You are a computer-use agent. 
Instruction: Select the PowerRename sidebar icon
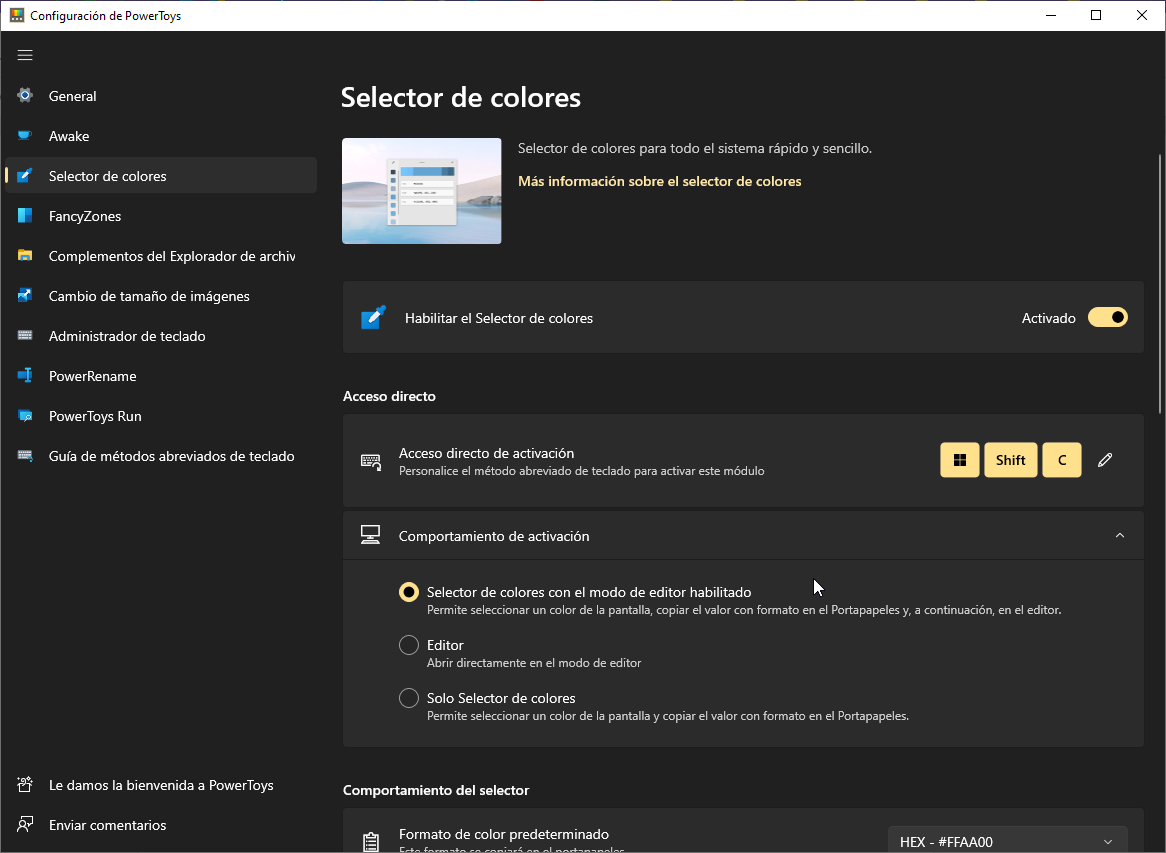(x=26, y=375)
